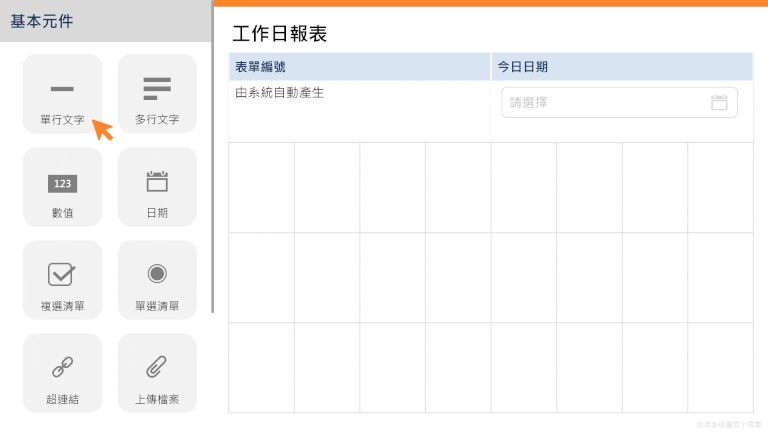The height and width of the screenshot is (432, 768).
Task: Select the 超連結 hyperlink component
Action: pyautogui.click(x=62, y=373)
